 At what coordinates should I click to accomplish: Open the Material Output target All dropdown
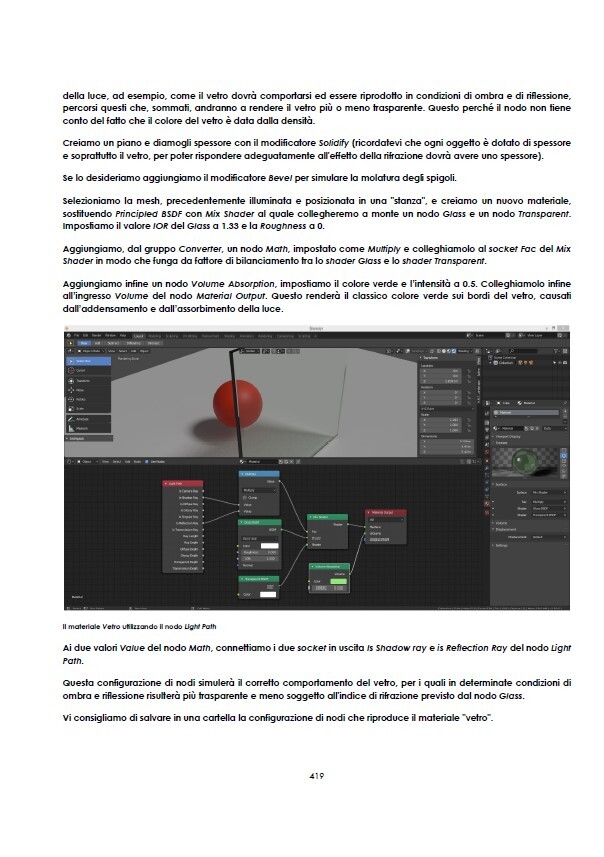coord(386,520)
